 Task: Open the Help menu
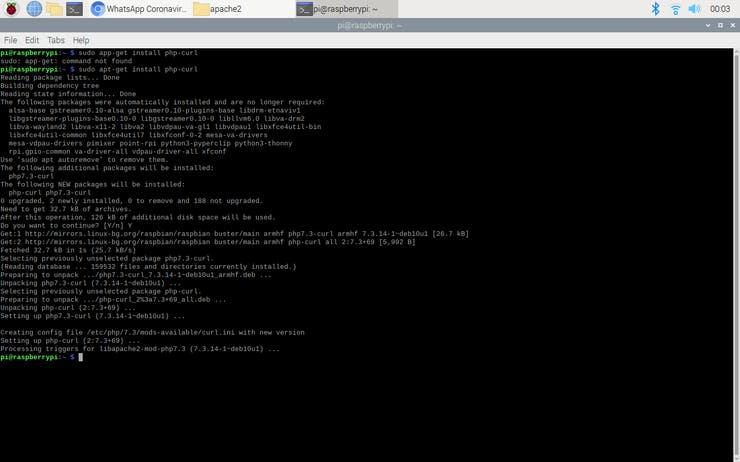[81, 40]
